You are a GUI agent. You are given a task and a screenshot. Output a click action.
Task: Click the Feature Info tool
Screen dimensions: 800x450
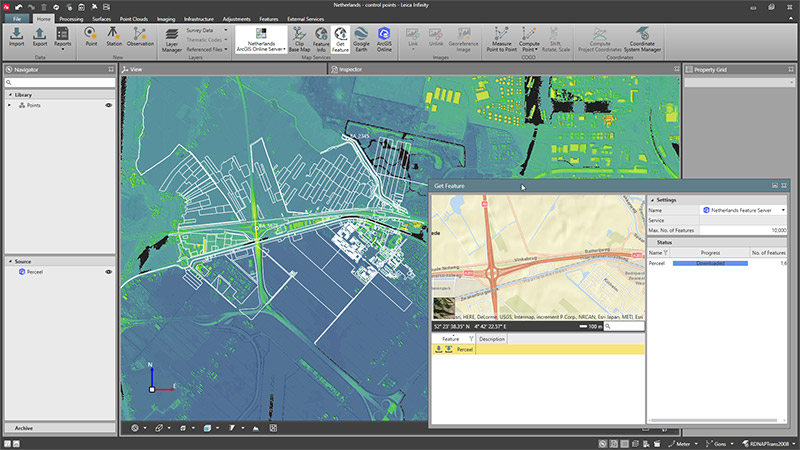point(321,39)
